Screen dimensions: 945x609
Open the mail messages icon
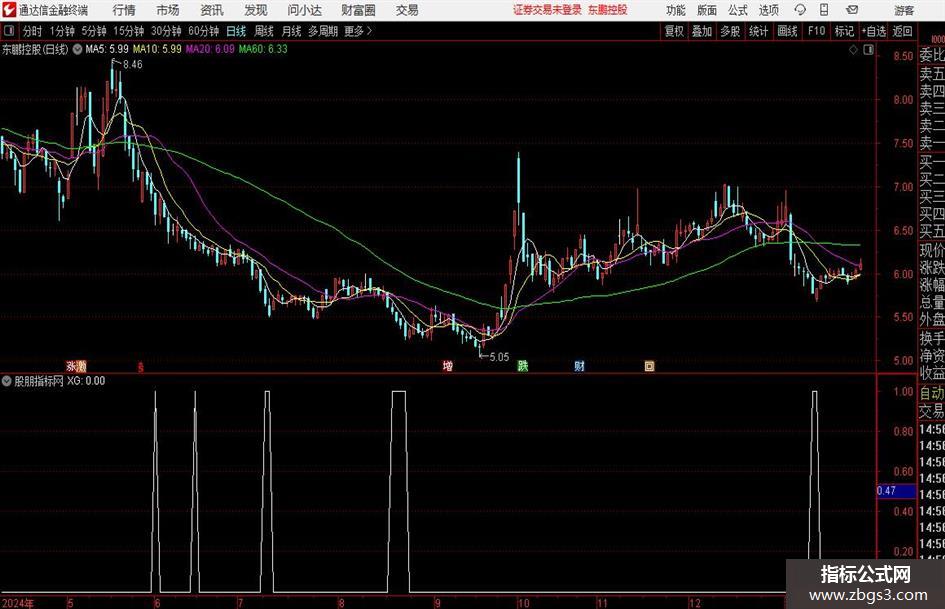coord(852,10)
